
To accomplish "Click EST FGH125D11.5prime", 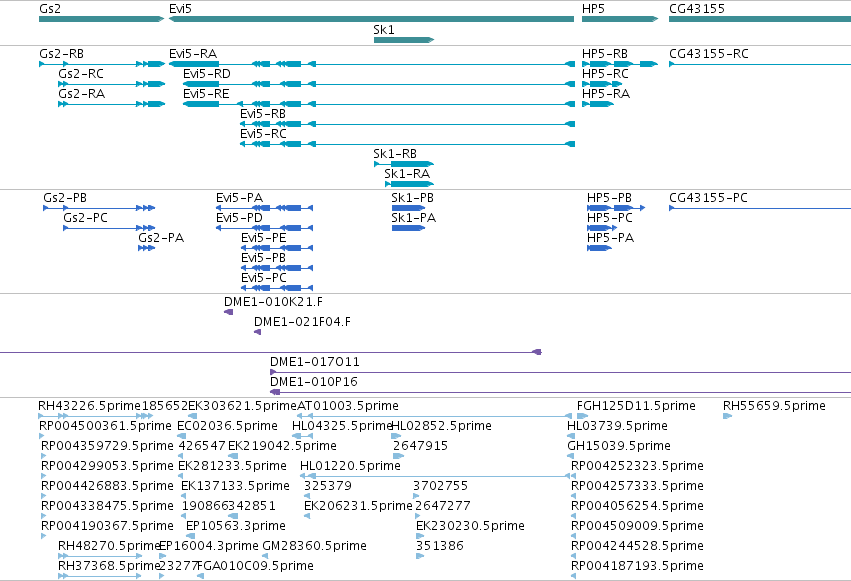I will click(x=636, y=406).
